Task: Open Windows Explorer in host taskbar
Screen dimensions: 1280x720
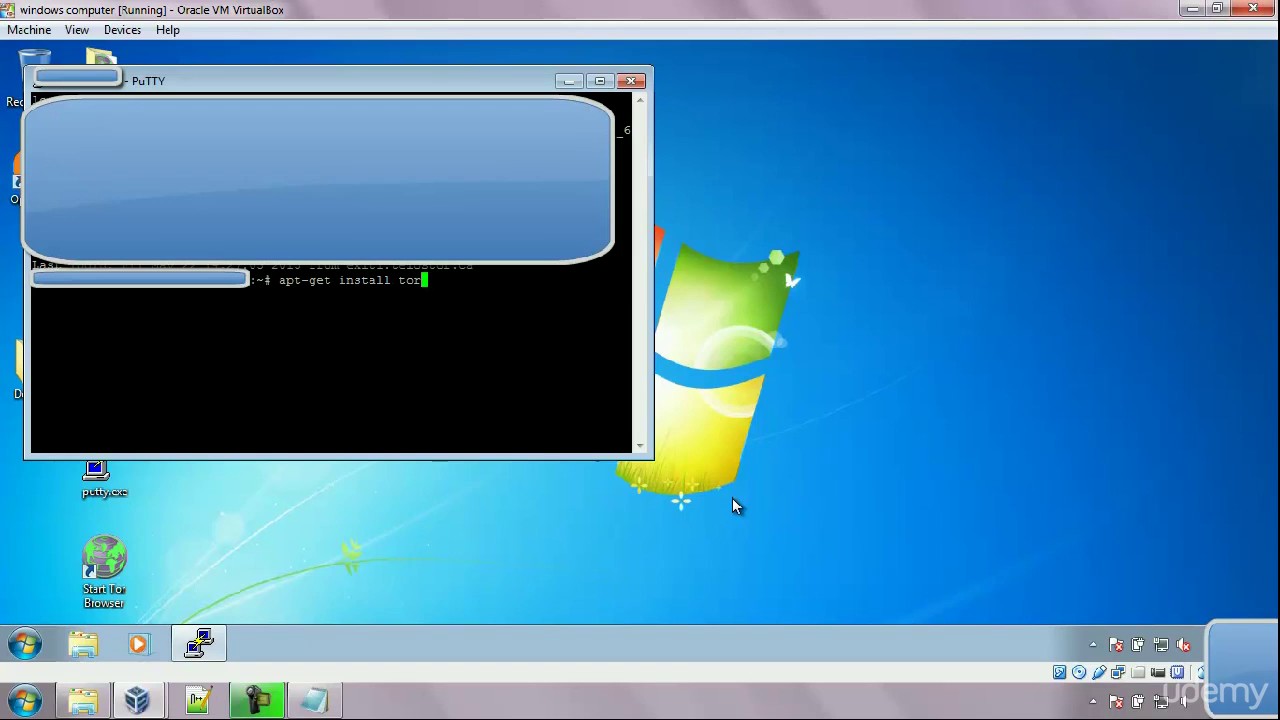Action: (83, 700)
